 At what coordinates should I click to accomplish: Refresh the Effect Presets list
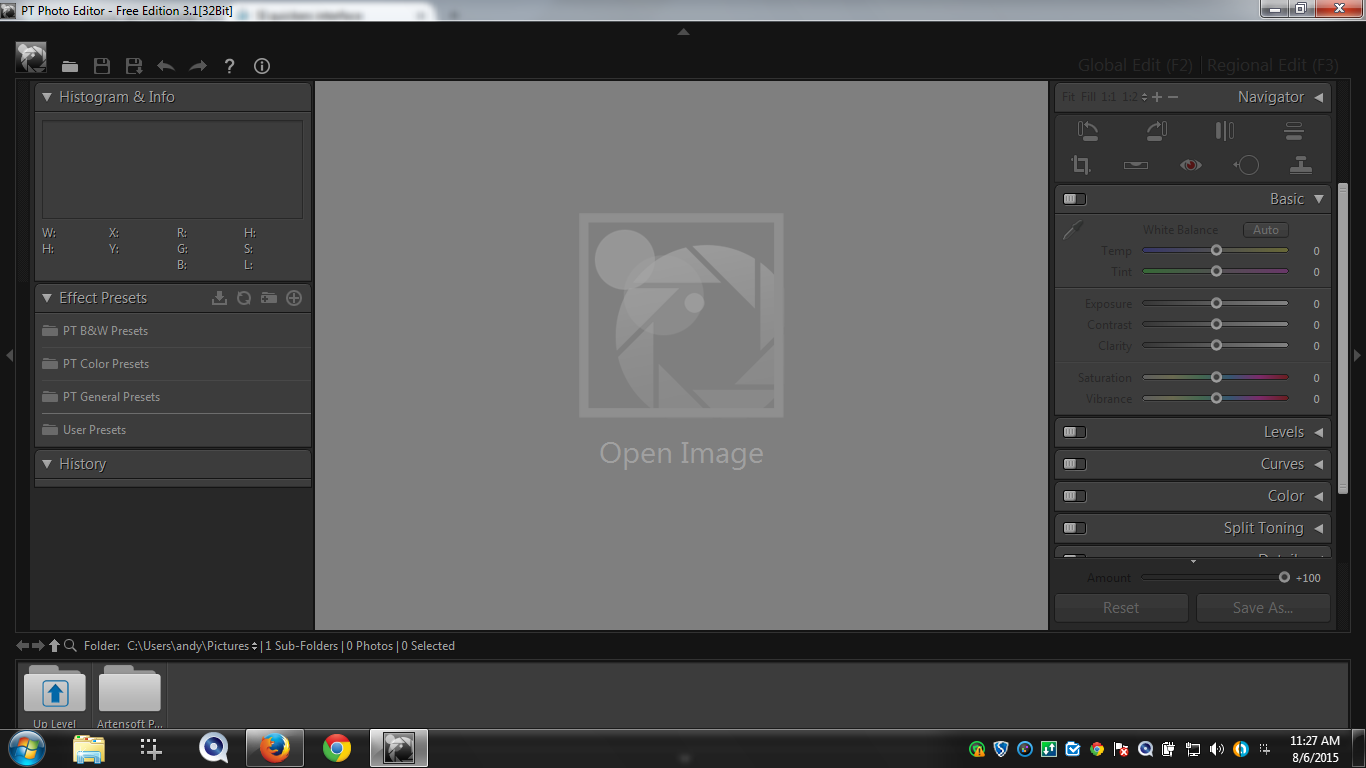tap(244, 298)
